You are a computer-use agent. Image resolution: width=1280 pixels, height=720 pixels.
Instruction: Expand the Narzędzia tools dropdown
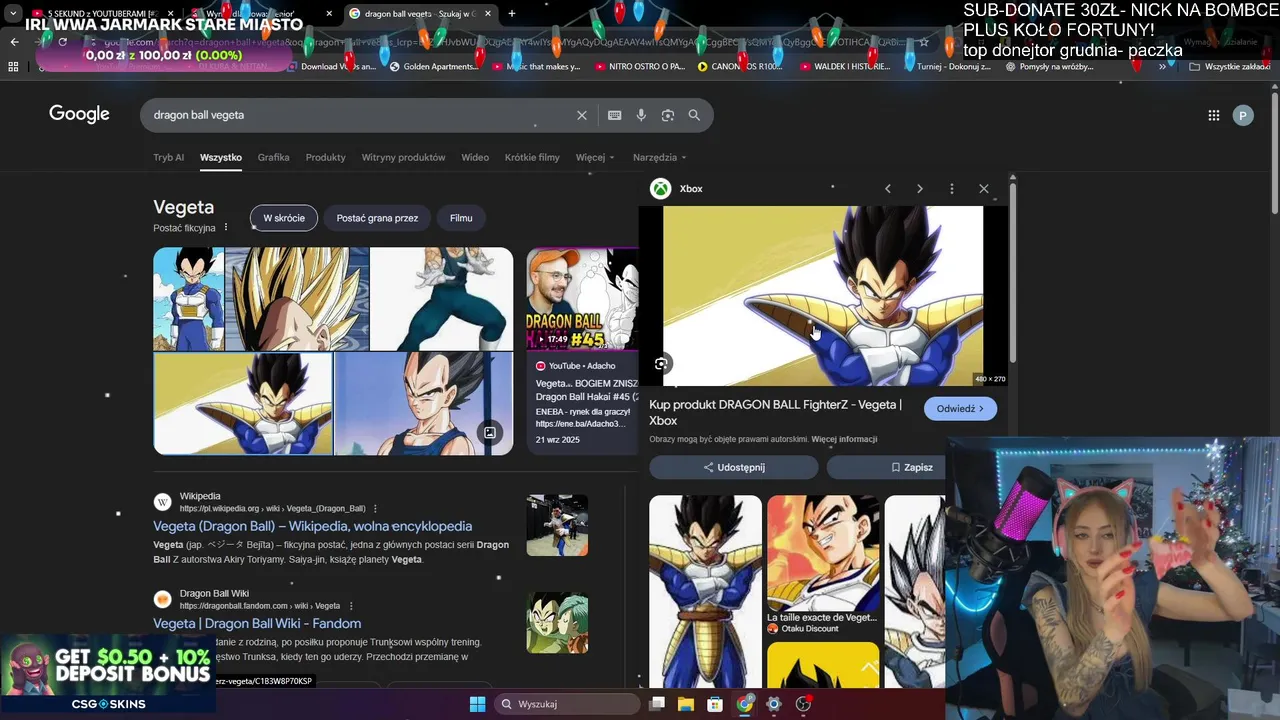[x=659, y=157]
